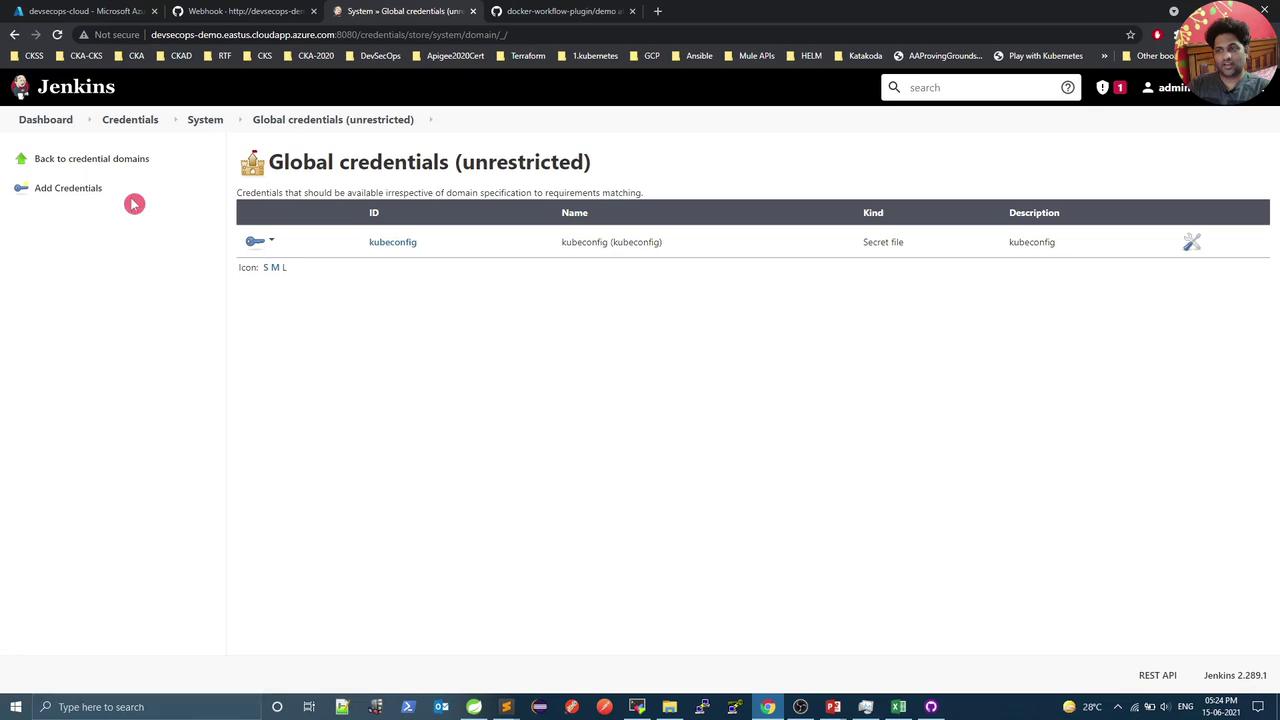Close the docker-workflow-plugin tab

tap(632, 11)
